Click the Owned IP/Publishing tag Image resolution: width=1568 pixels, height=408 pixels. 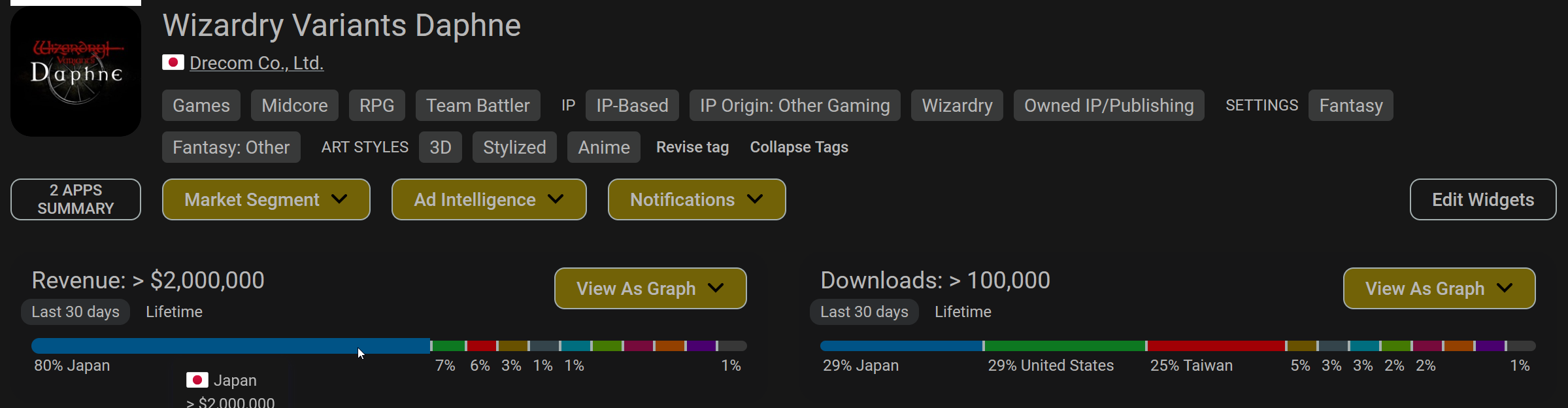click(1109, 105)
